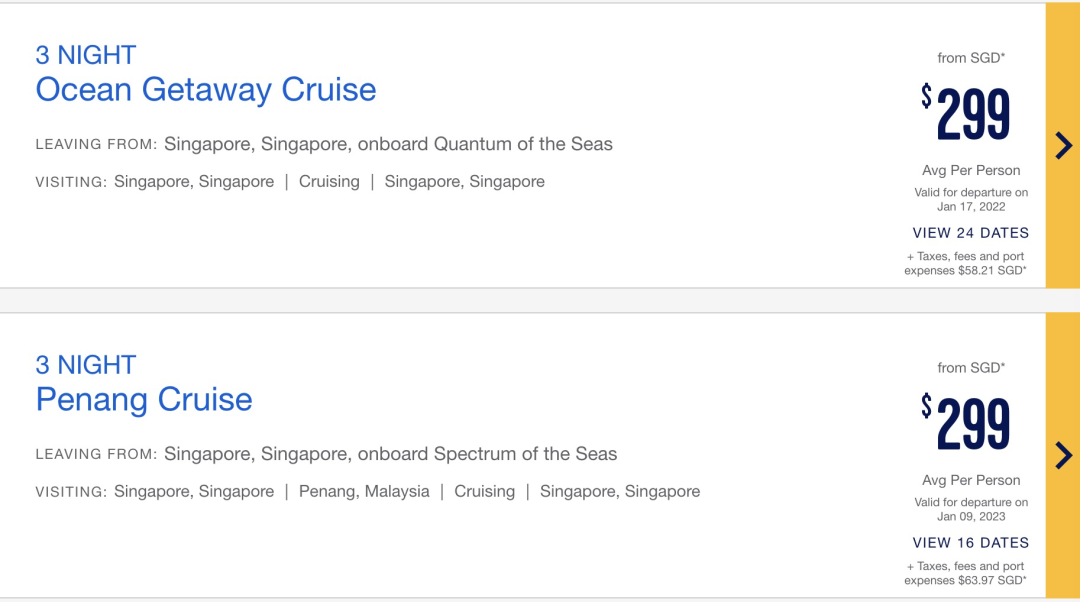Click the Jan 17, 2022 departure date
The height and width of the screenshot is (602, 1080).
click(971, 207)
